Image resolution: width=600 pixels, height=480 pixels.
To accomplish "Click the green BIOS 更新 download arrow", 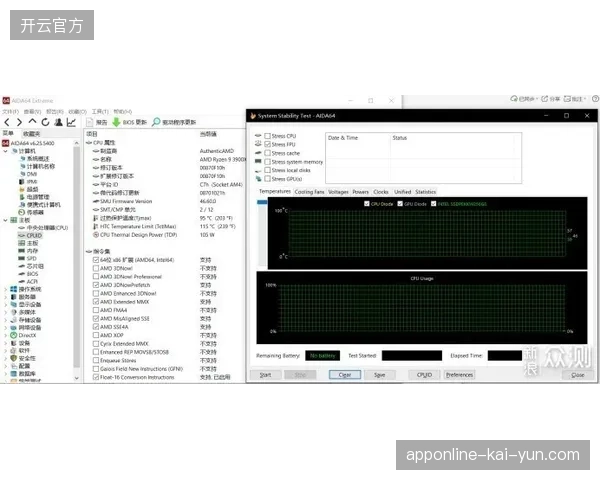I will [116, 122].
